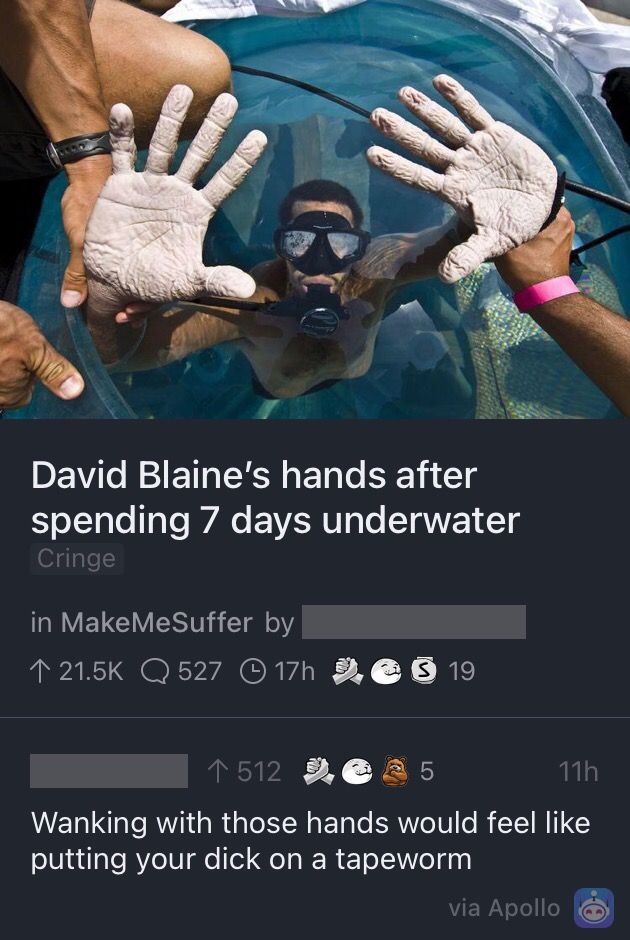This screenshot has height=940, width=630.
Task: Select the handshake award on the post
Action: 348,671
